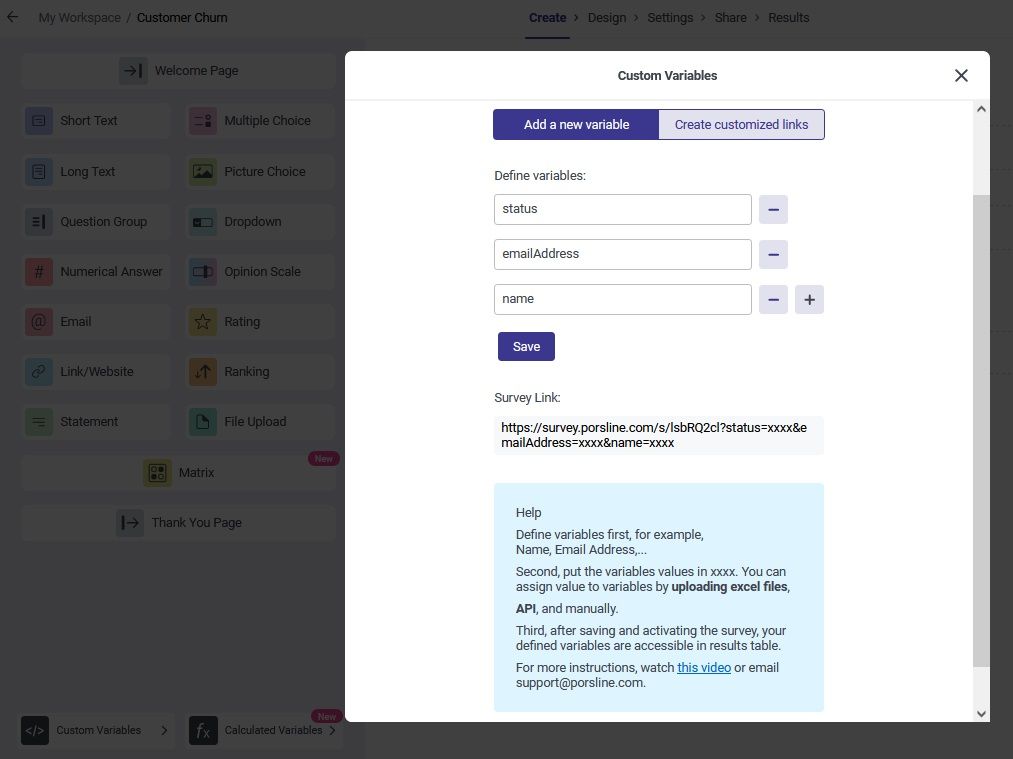Close the Custom Variables dialog
Image resolution: width=1013 pixels, height=759 pixels.
click(x=961, y=76)
